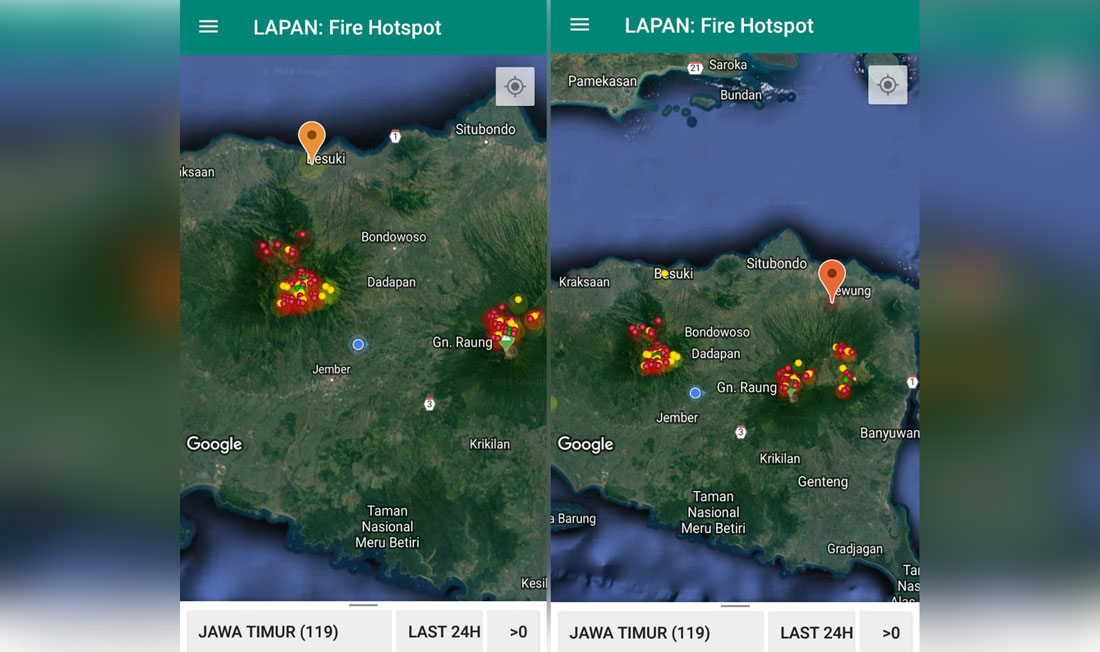The height and width of the screenshot is (652, 1100).
Task: Click the Bondowoso label on right map
Action: pyautogui.click(x=717, y=332)
